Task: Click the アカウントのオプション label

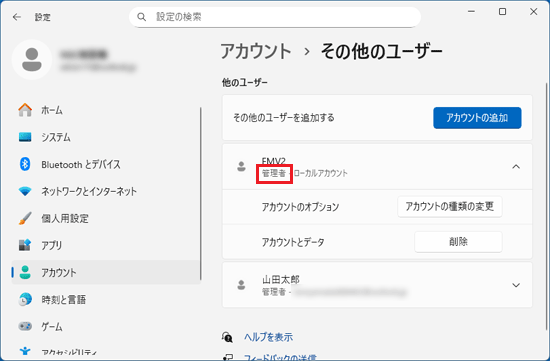Action: tap(300, 207)
